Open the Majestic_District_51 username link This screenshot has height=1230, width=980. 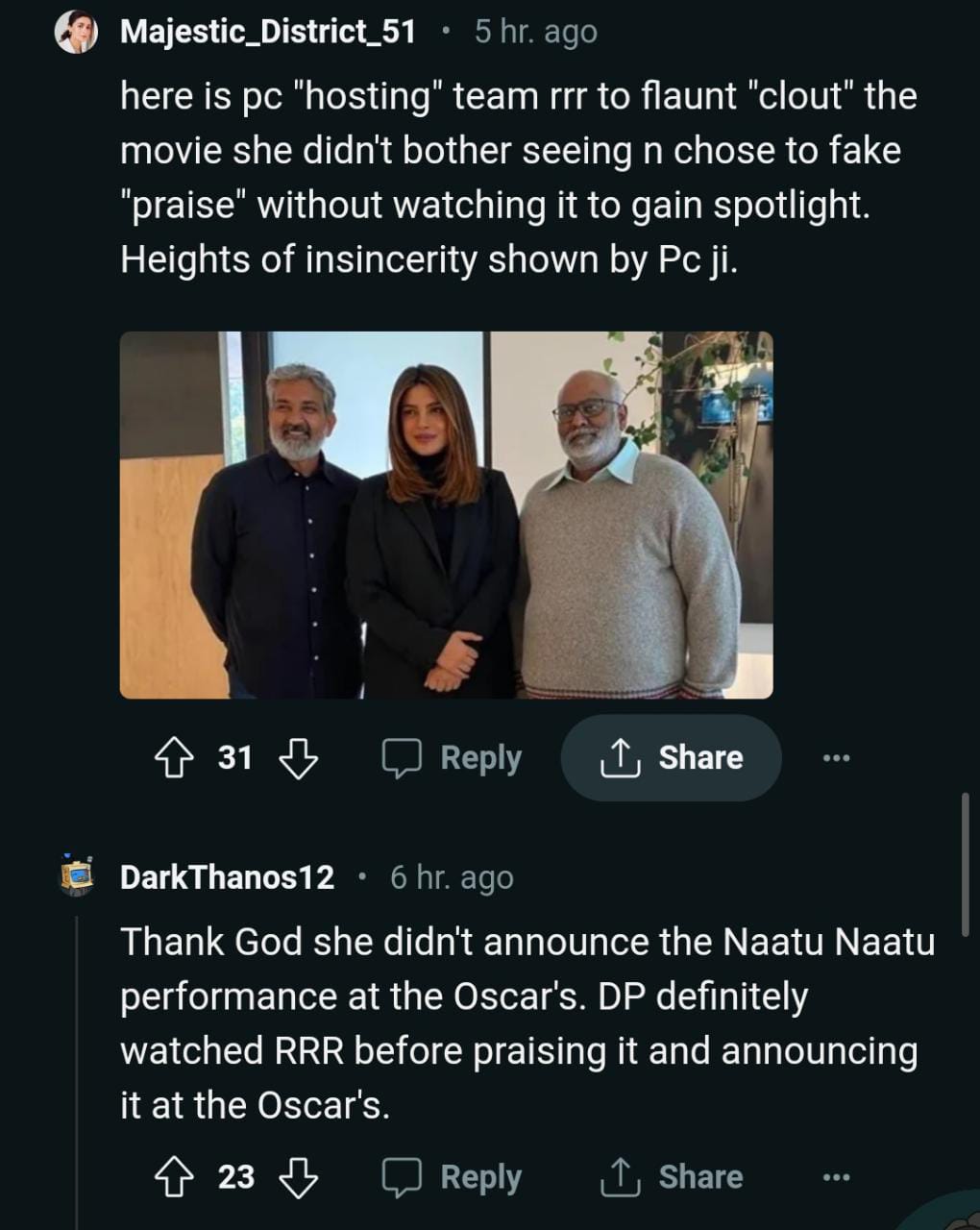click(268, 32)
